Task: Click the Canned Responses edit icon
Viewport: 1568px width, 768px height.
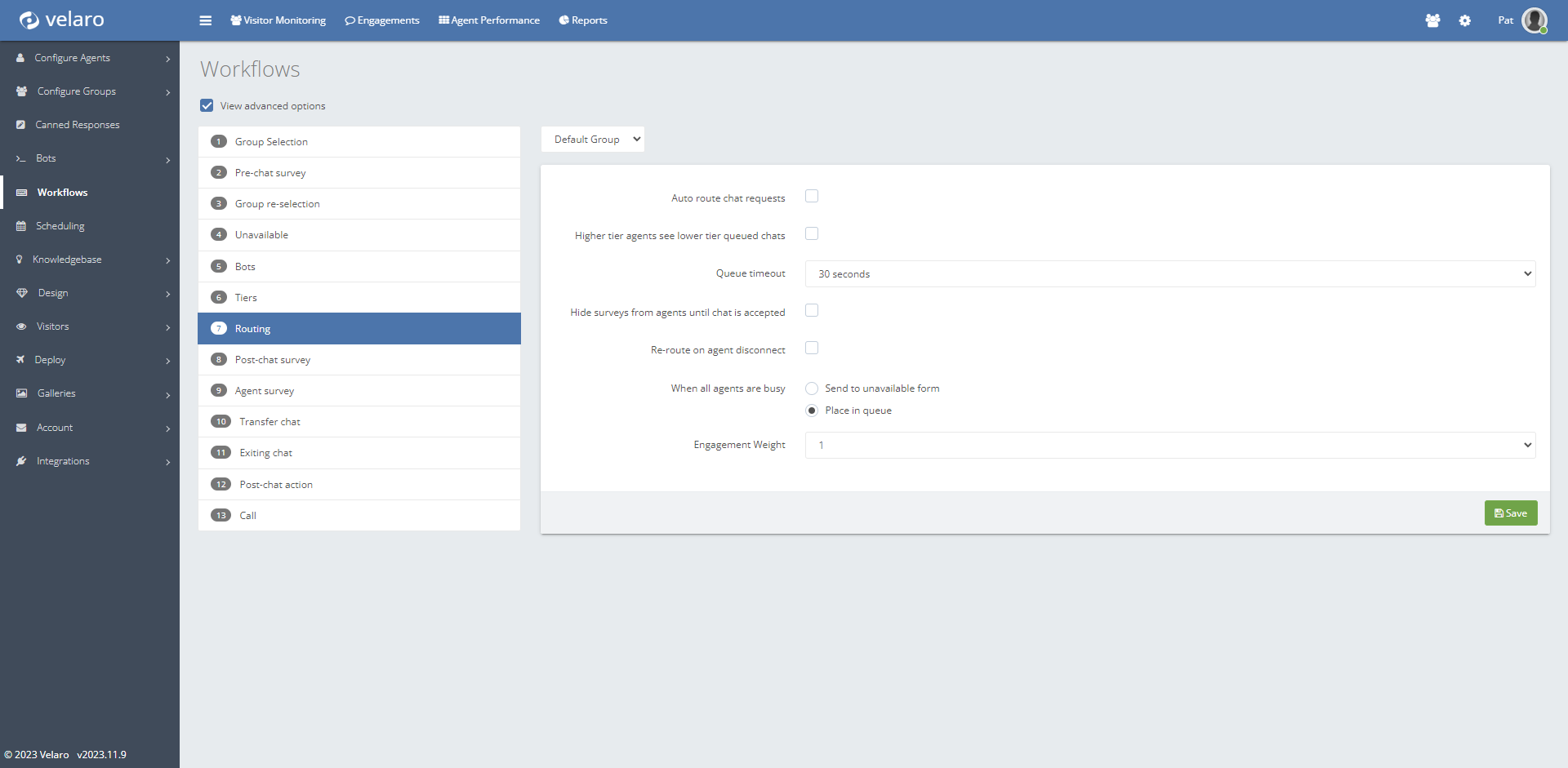Action: click(x=21, y=125)
